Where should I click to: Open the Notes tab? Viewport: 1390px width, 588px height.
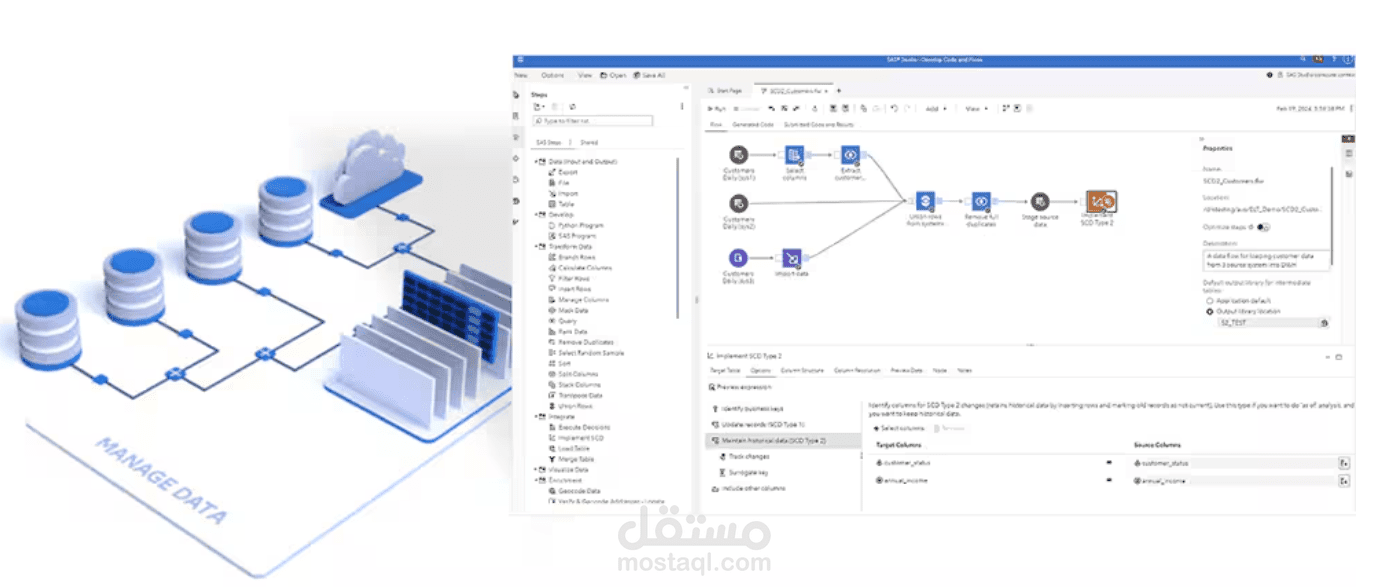(964, 370)
